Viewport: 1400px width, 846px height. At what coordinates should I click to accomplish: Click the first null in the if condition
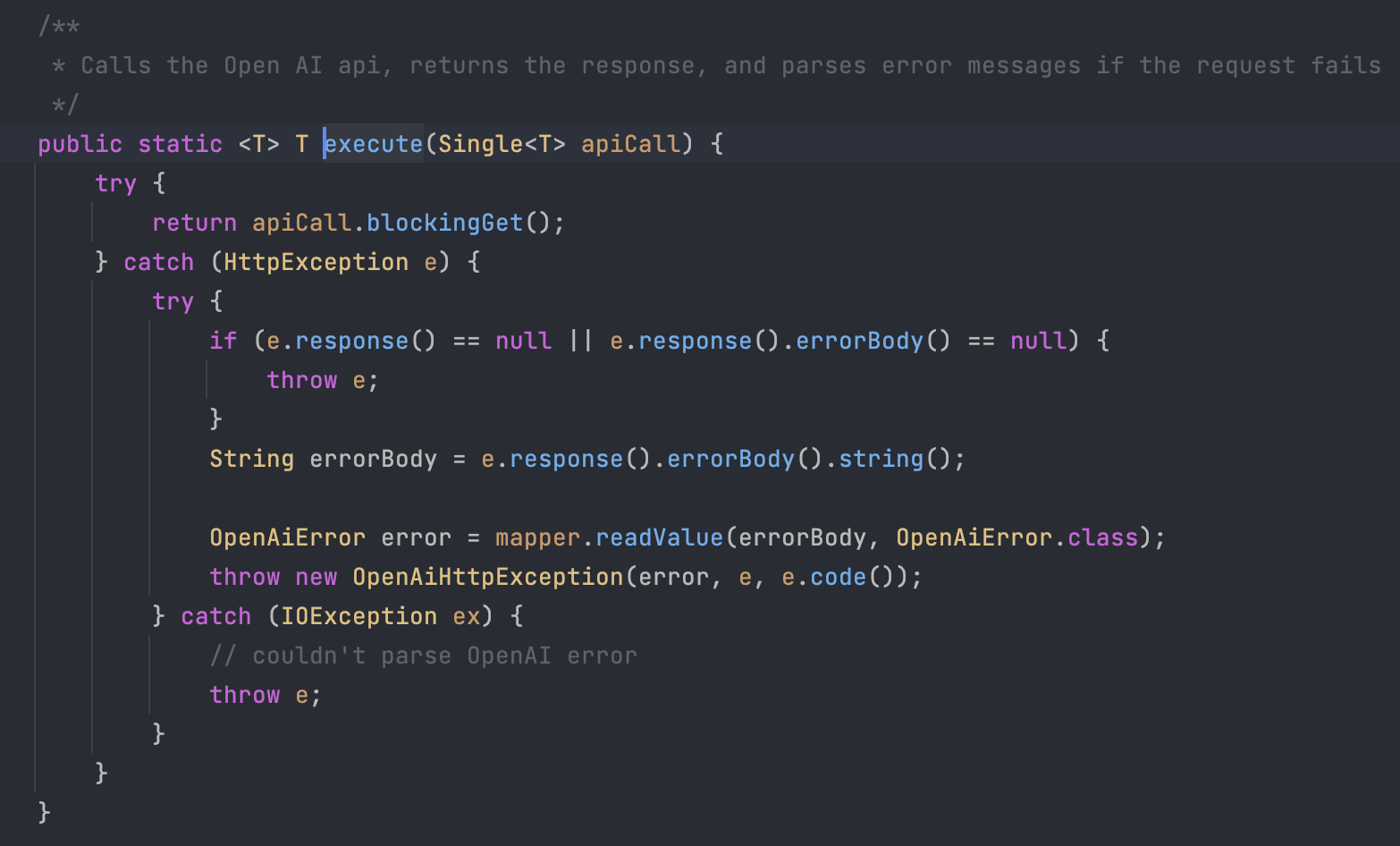coord(523,341)
